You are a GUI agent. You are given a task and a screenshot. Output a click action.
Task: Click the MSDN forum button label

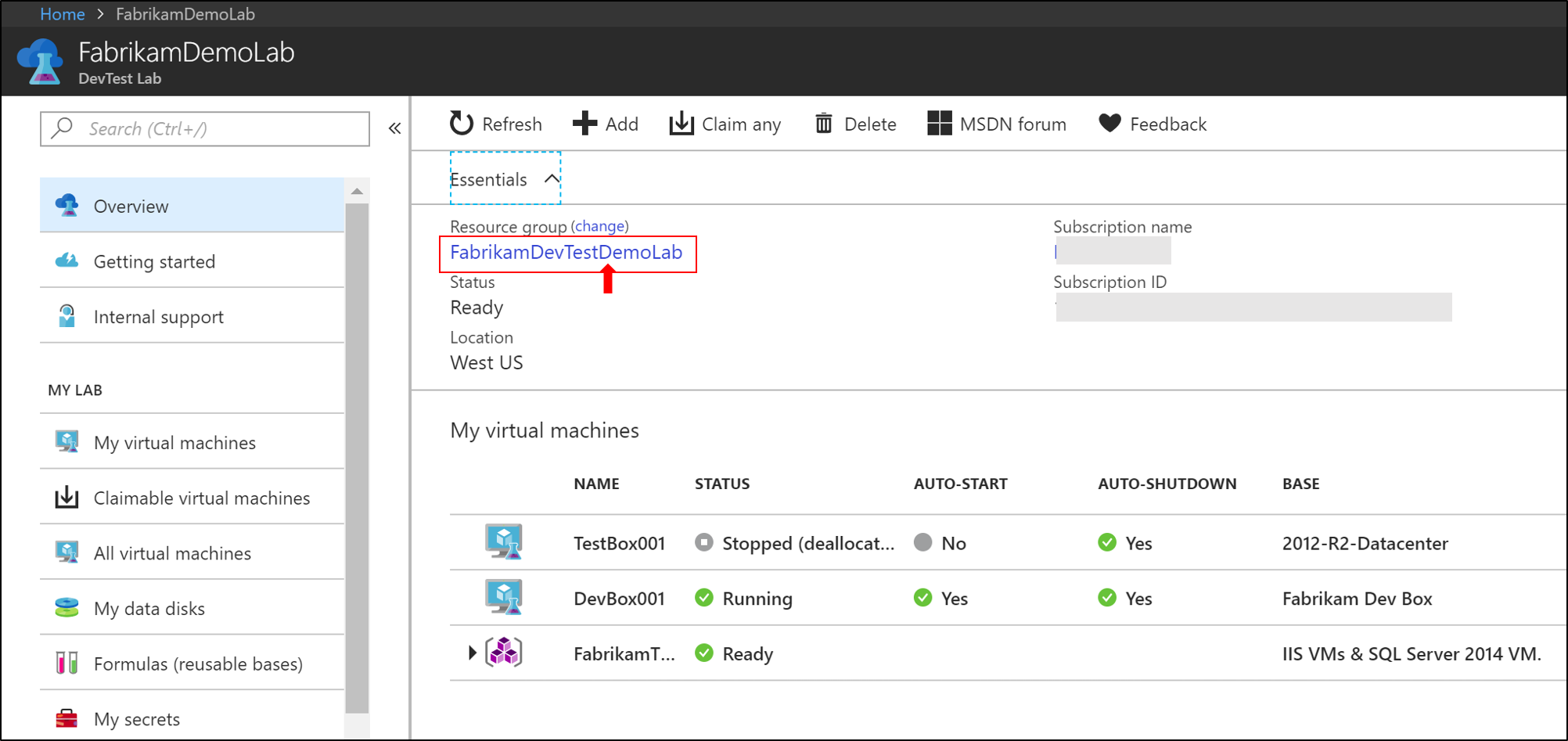tap(1012, 124)
